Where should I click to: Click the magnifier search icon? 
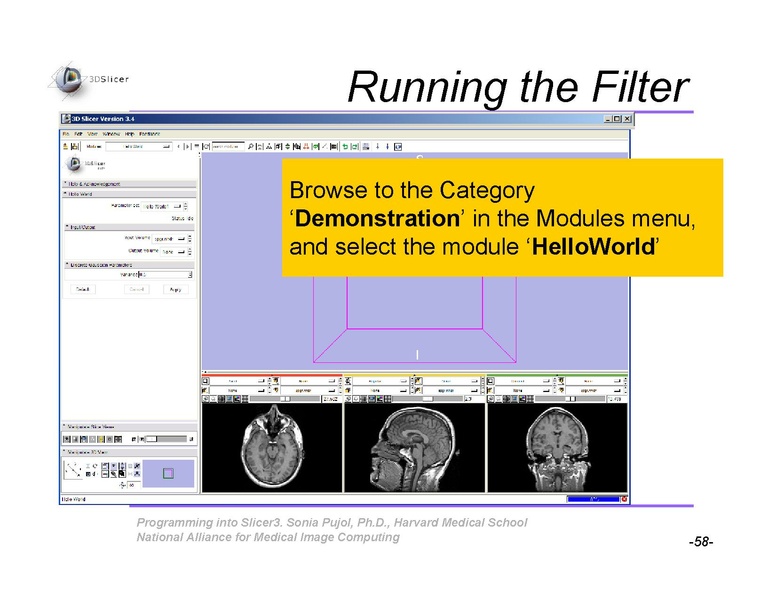click(250, 146)
